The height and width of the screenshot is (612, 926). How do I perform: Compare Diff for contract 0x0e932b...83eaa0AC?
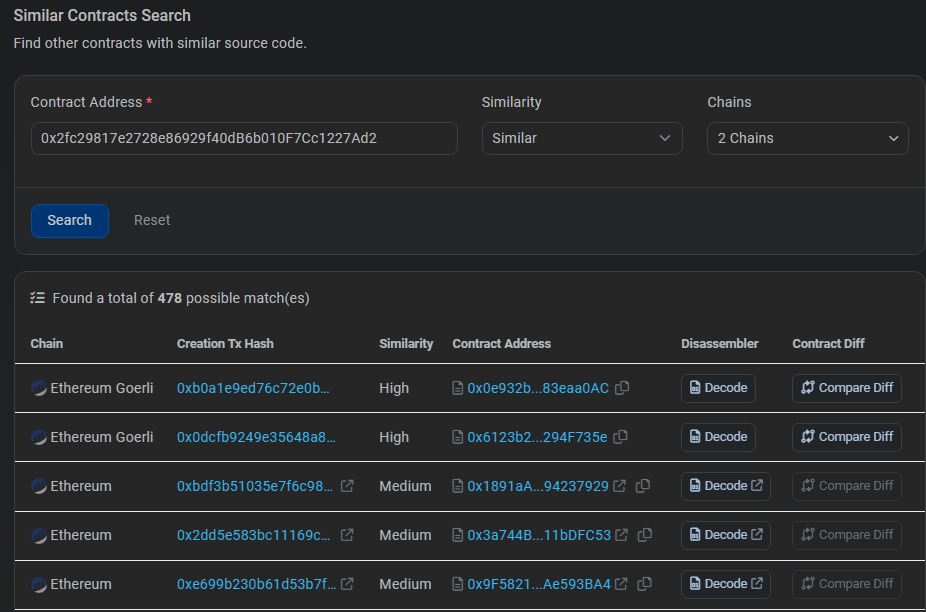pyautogui.click(x=847, y=388)
